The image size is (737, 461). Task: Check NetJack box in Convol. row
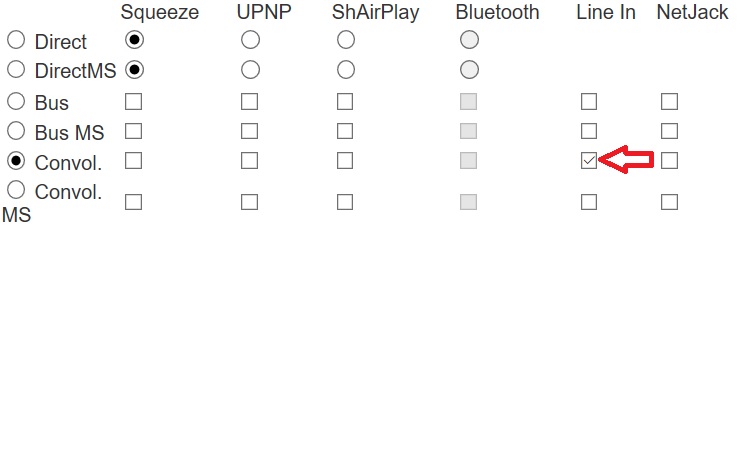click(669, 160)
